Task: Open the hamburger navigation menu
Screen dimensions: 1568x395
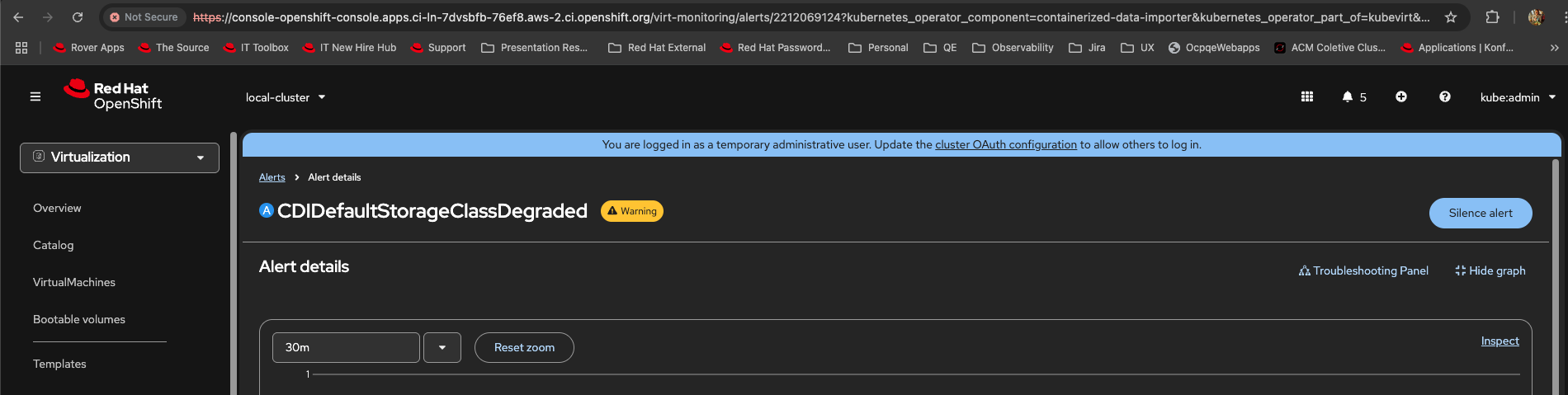Action: coord(35,96)
